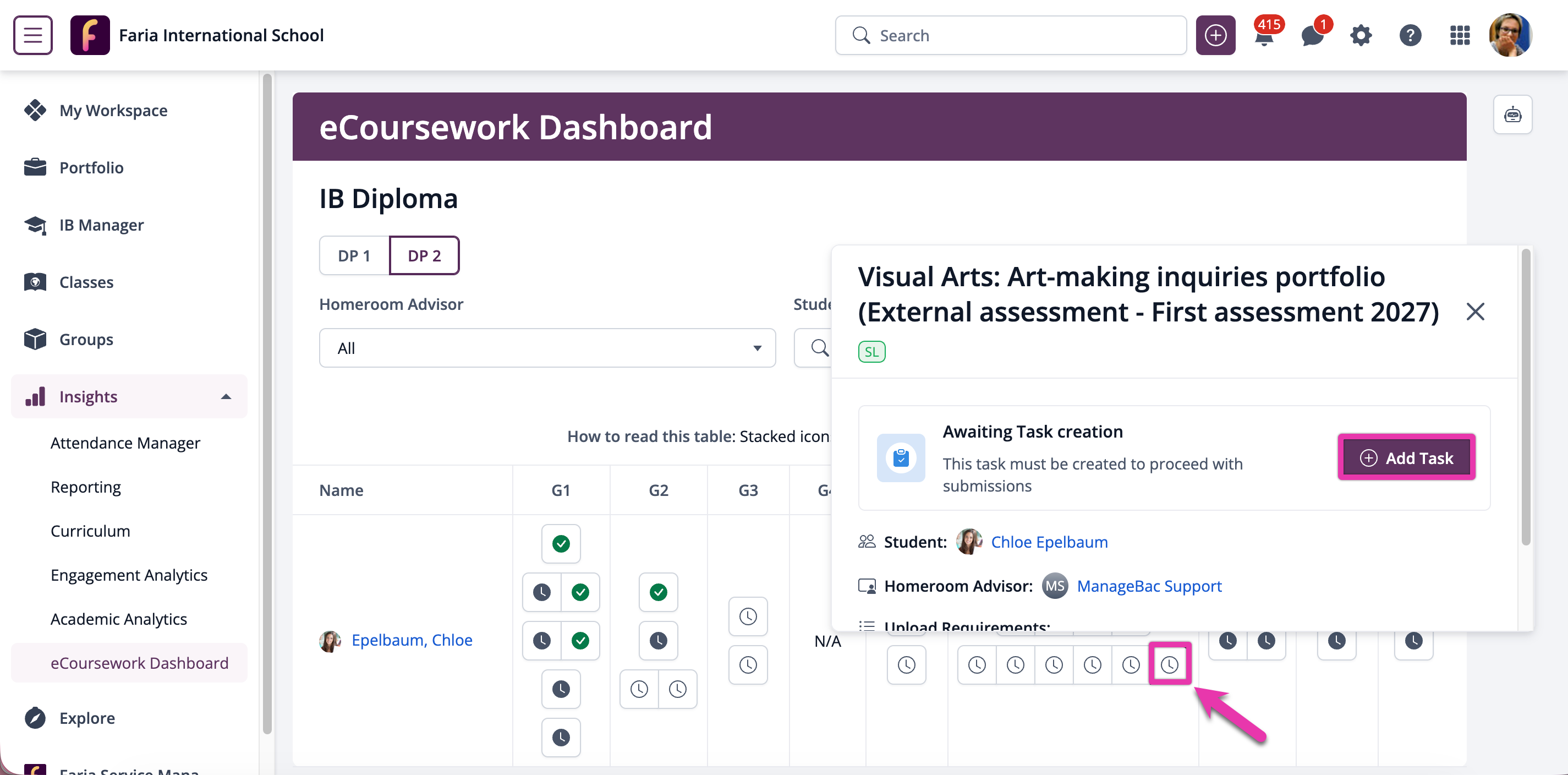The width and height of the screenshot is (1568, 775).
Task: Click the G2 completed checkmark icon
Action: tap(658, 592)
